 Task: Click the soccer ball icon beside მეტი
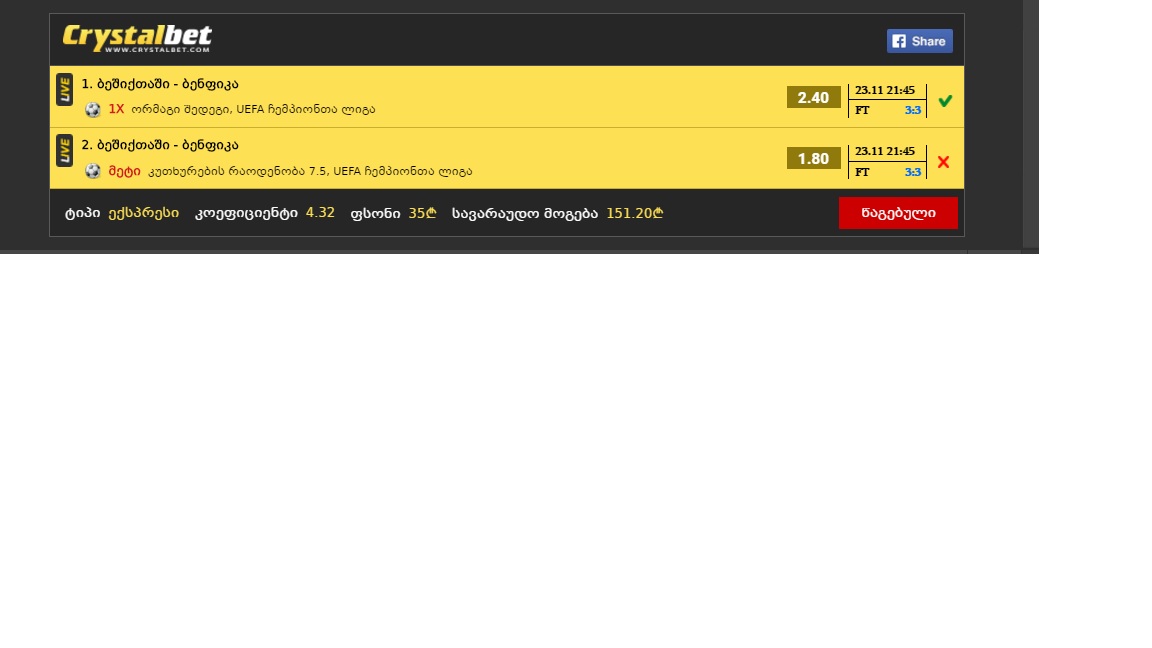[x=93, y=171]
